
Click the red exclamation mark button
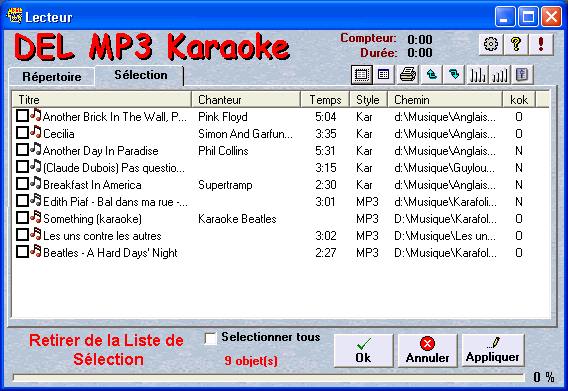[541, 45]
